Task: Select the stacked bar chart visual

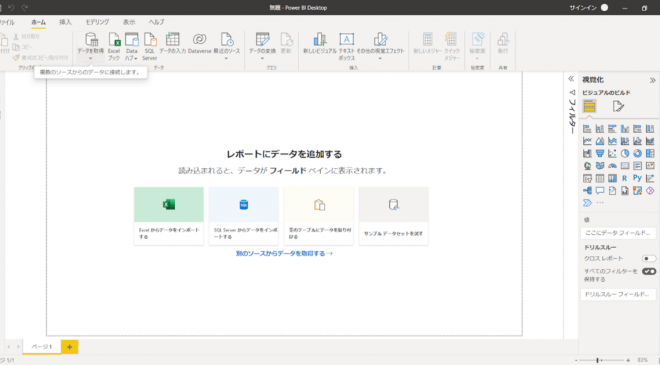Action: pyautogui.click(x=587, y=129)
